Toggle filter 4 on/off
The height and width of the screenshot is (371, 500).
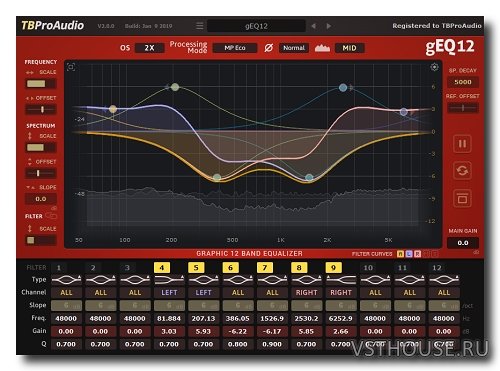(162, 267)
